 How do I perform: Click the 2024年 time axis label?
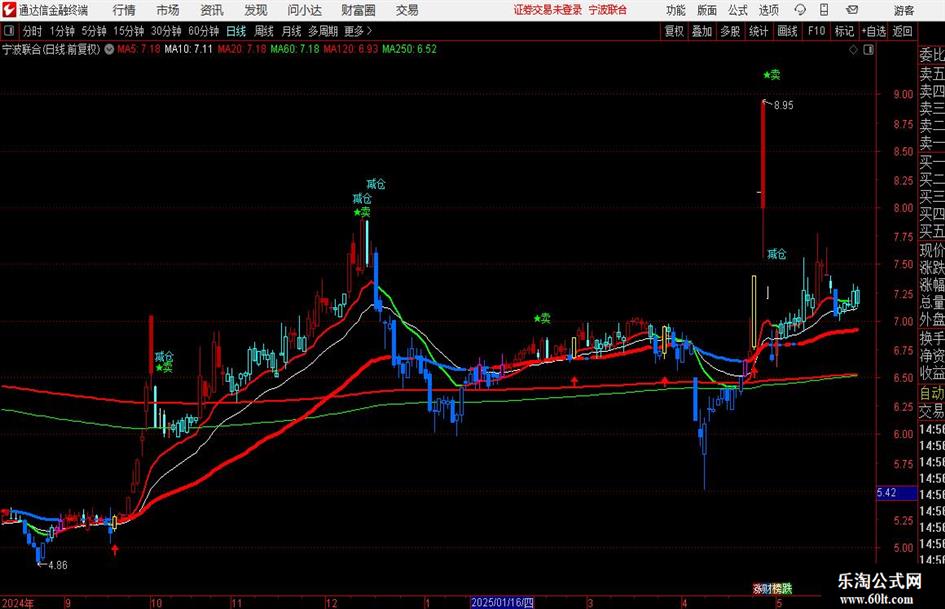[x=18, y=603]
